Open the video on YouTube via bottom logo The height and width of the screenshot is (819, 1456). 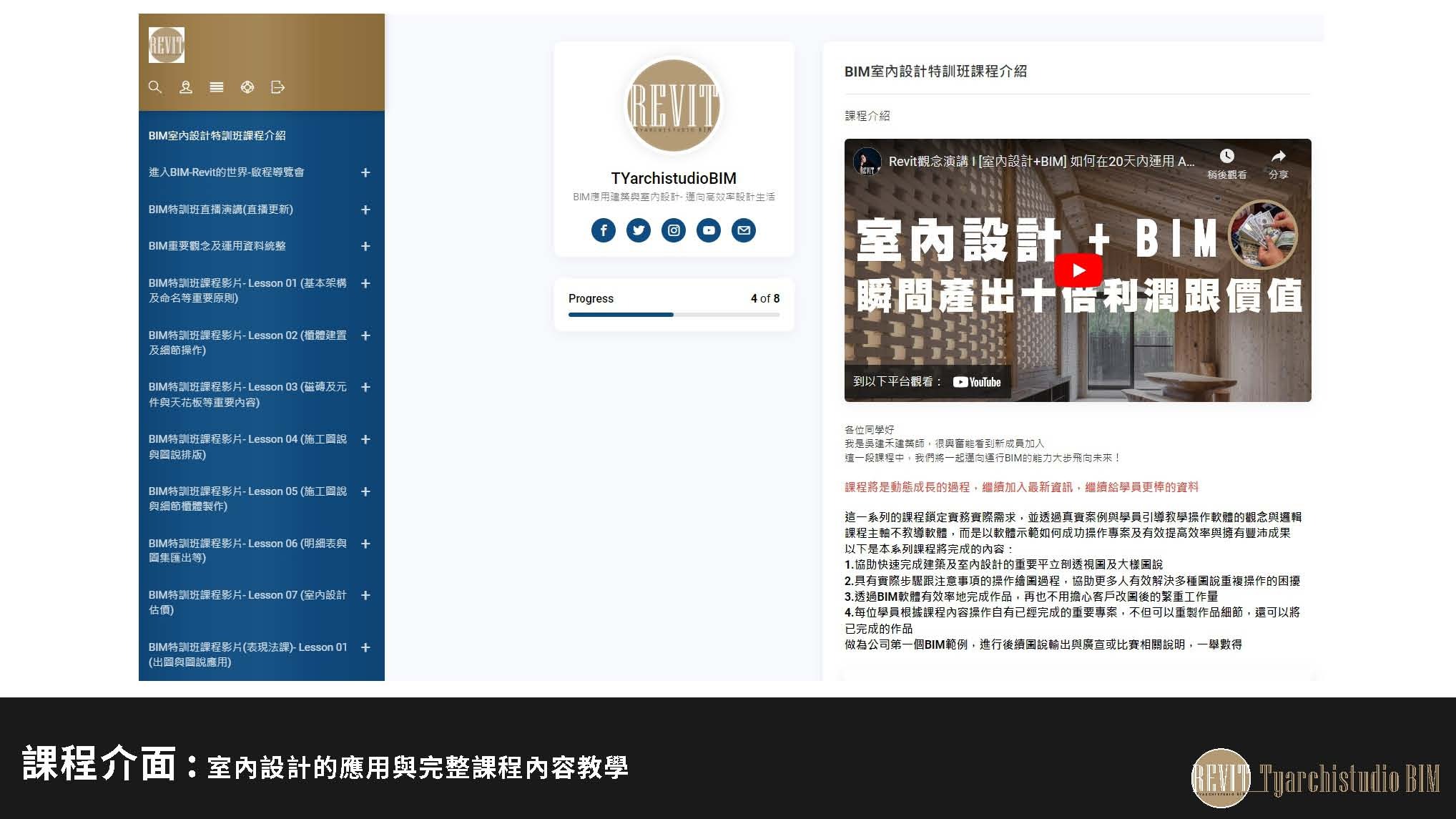click(977, 382)
